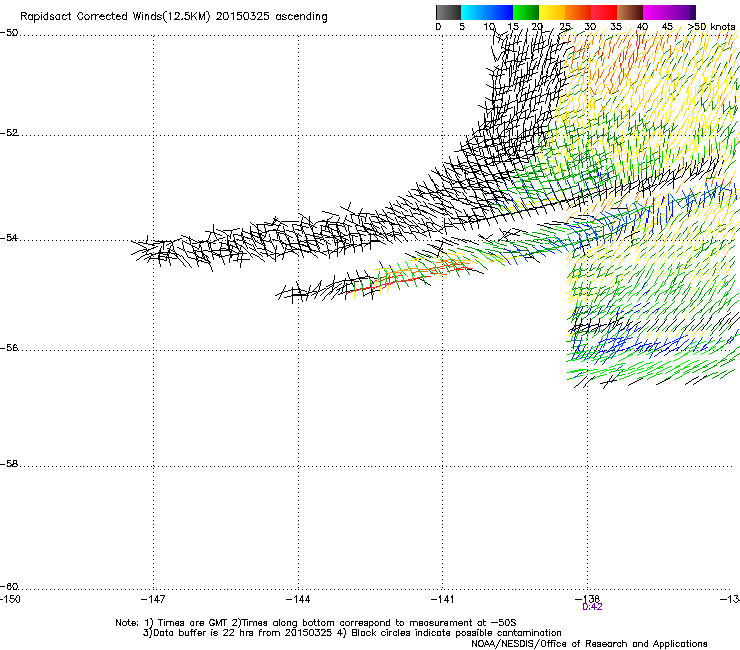The height and width of the screenshot is (650, 740).
Task: Click the latitude label -52
Action: click(x=9, y=133)
